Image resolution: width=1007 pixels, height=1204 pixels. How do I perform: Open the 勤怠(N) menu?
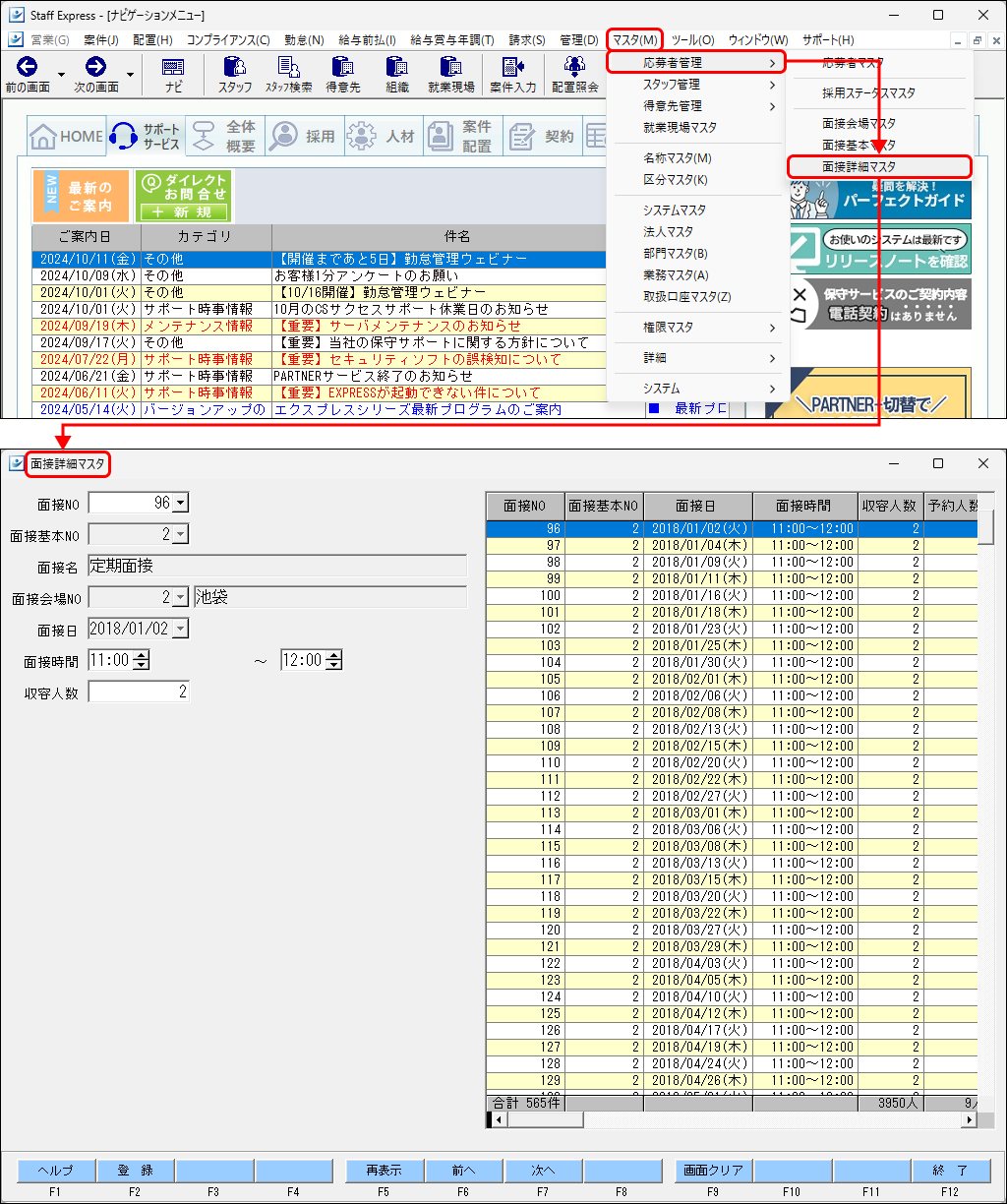coord(304,39)
